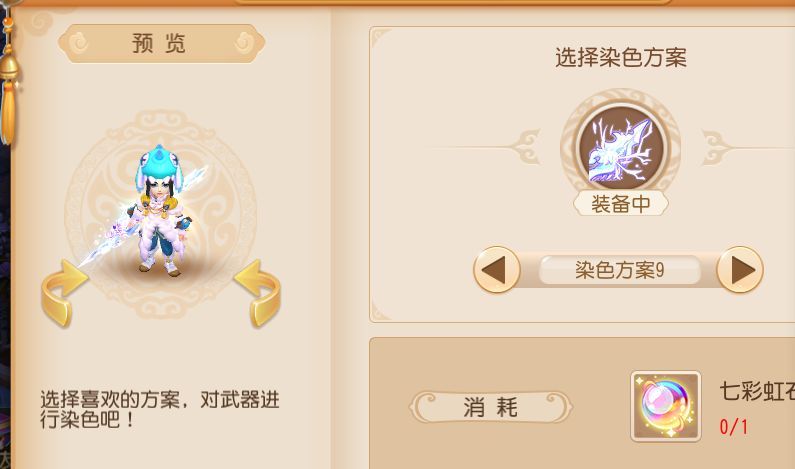The width and height of the screenshot is (795, 469).
Task: Select the 选择染色方案 panel title
Action: pyautogui.click(x=621, y=58)
